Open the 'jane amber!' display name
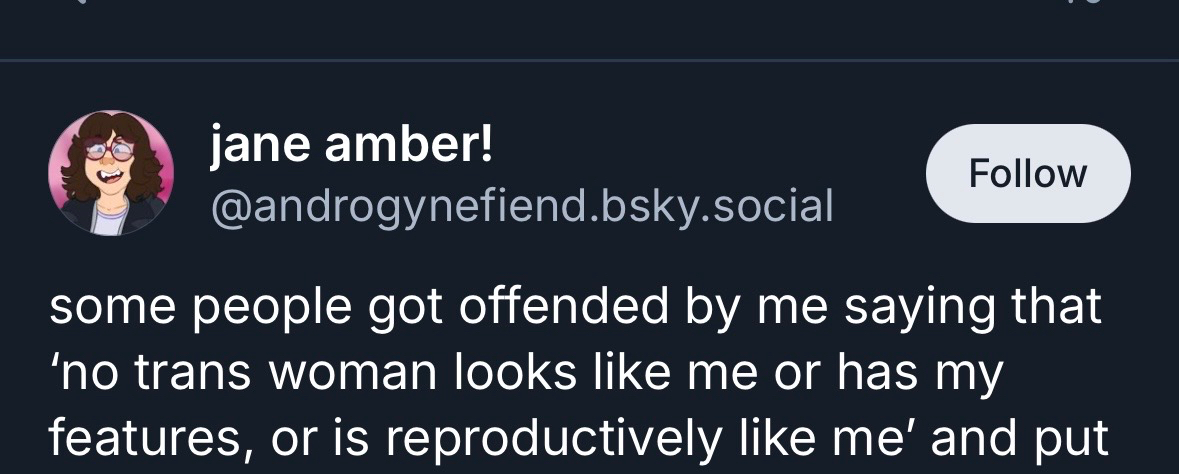Screen dimensions: 1179x474 [351, 148]
